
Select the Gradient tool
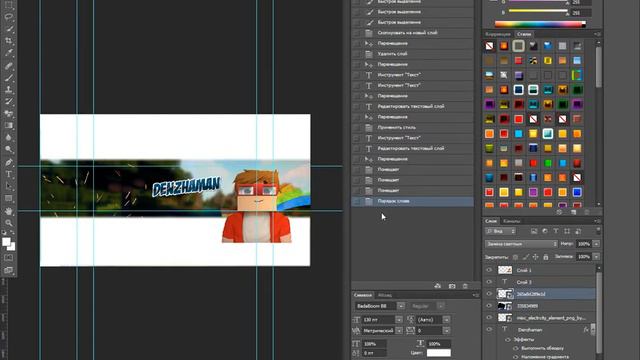coord(9,126)
